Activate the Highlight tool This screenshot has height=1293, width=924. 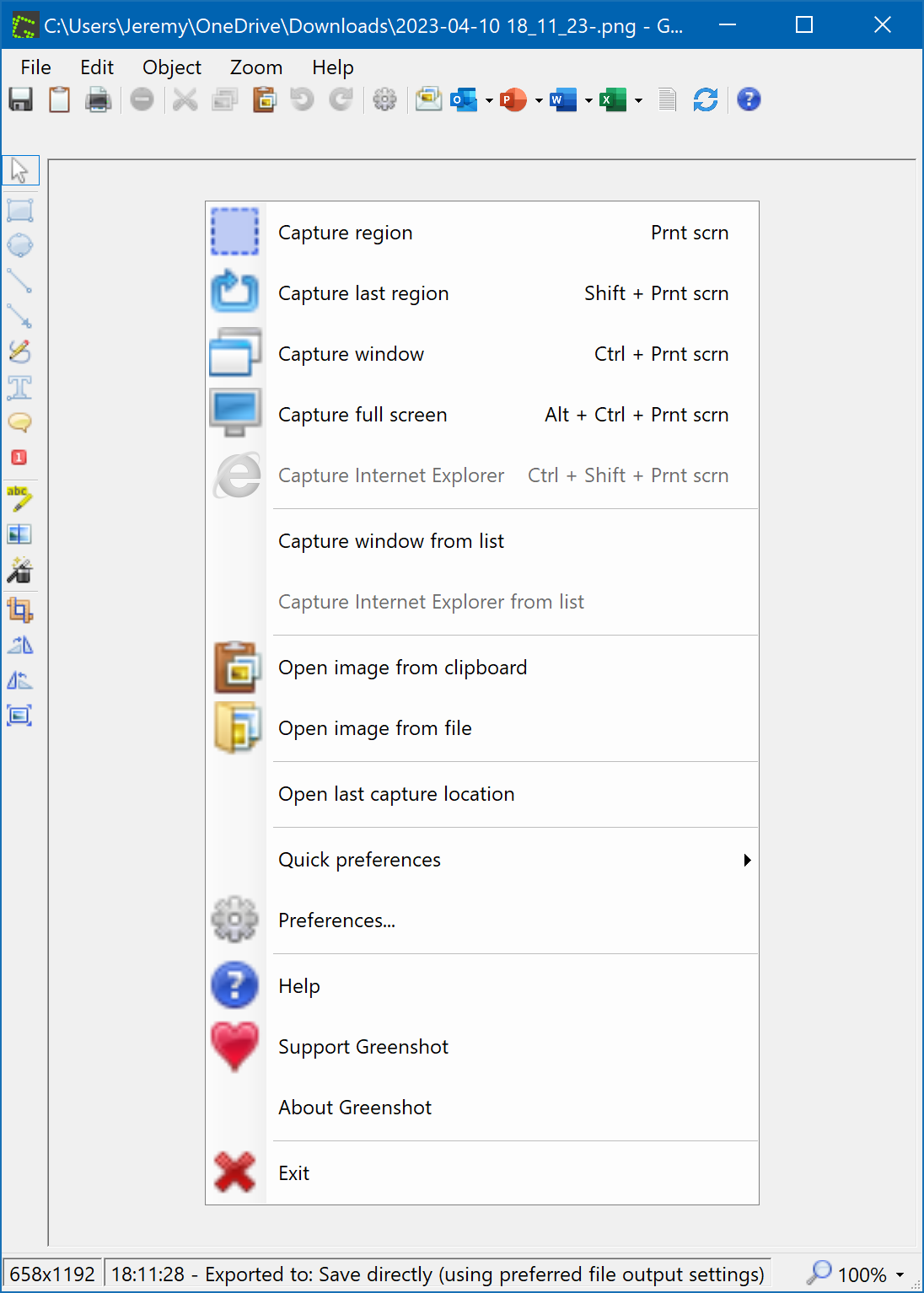pyautogui.click(x=20, y=499)
